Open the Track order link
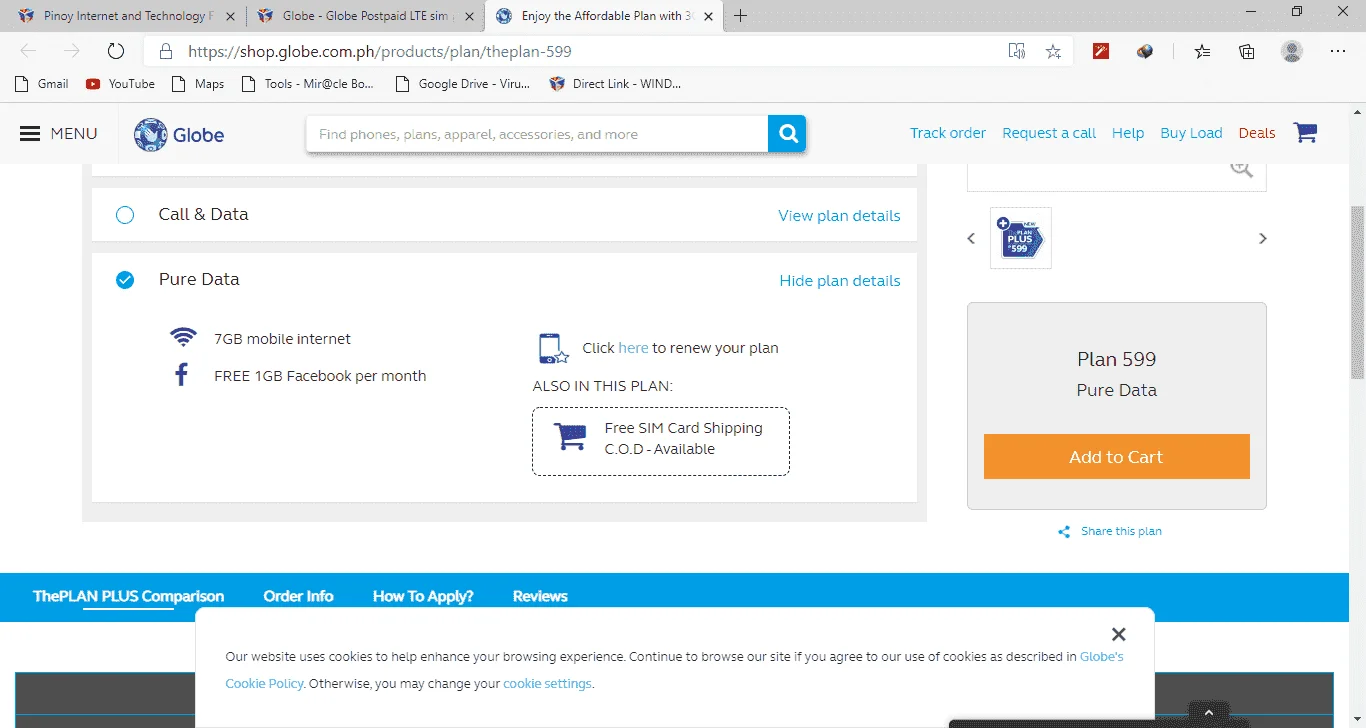Screen dimensions: 1366x728 [x=948, y=133]
